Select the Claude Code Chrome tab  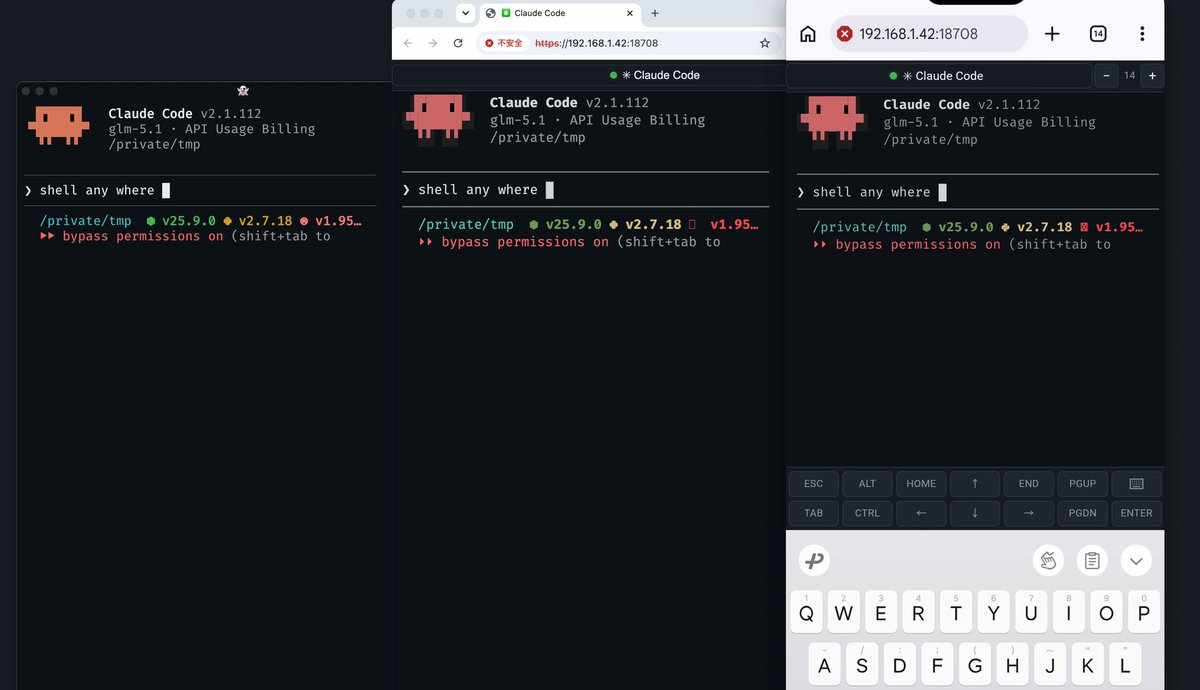coord(558,13)
